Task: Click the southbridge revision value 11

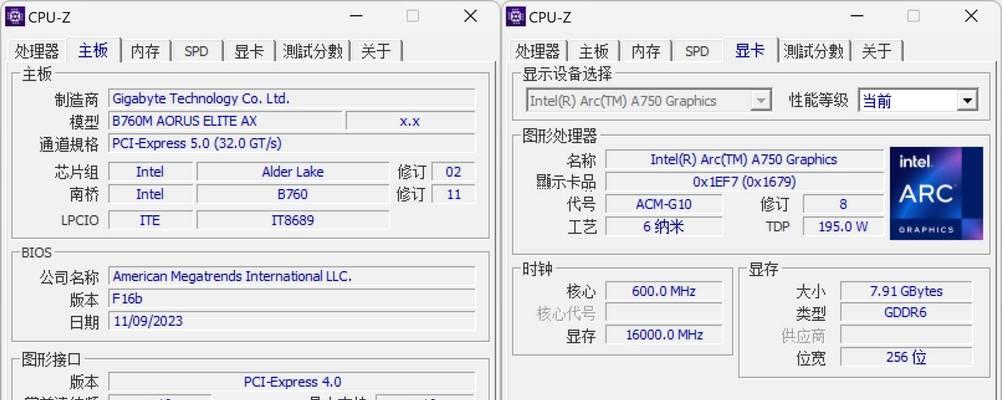Action: coord(454,194)
